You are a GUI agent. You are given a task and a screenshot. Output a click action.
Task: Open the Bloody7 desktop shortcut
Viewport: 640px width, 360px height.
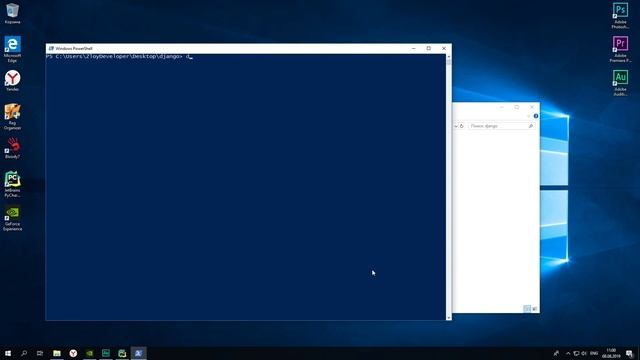coord(12,148)
